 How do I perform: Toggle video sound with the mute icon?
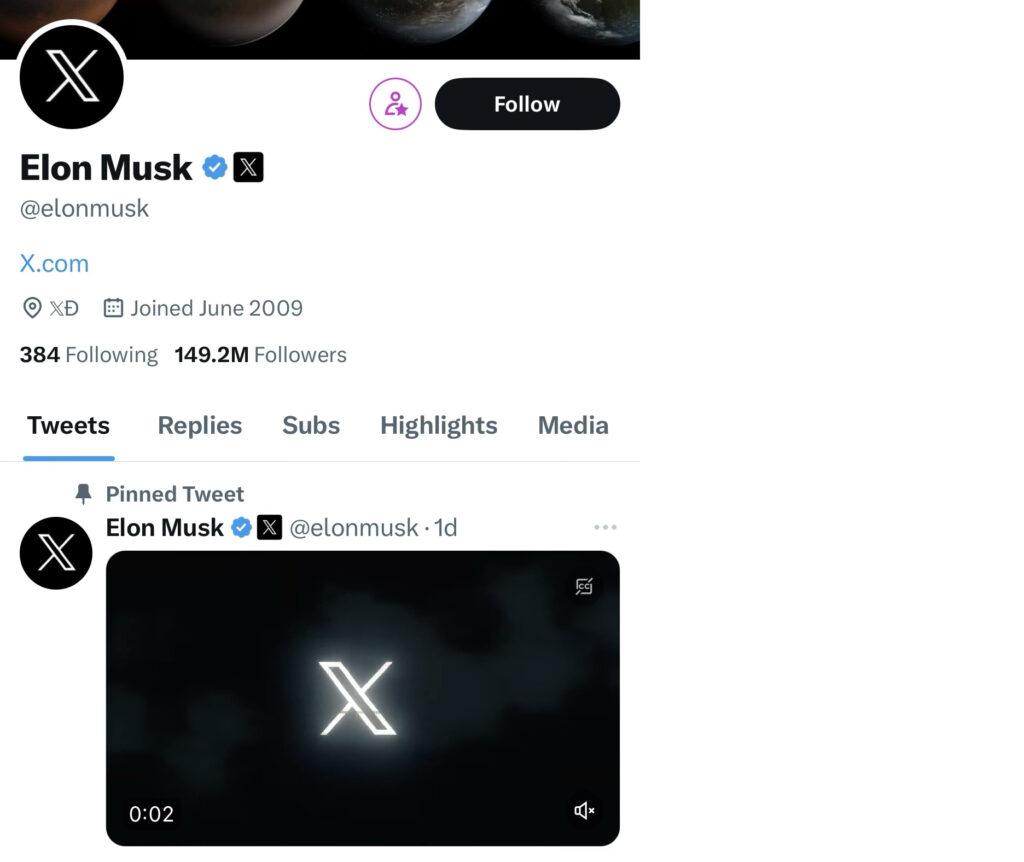pyautogui.click(x=584, y=810)
